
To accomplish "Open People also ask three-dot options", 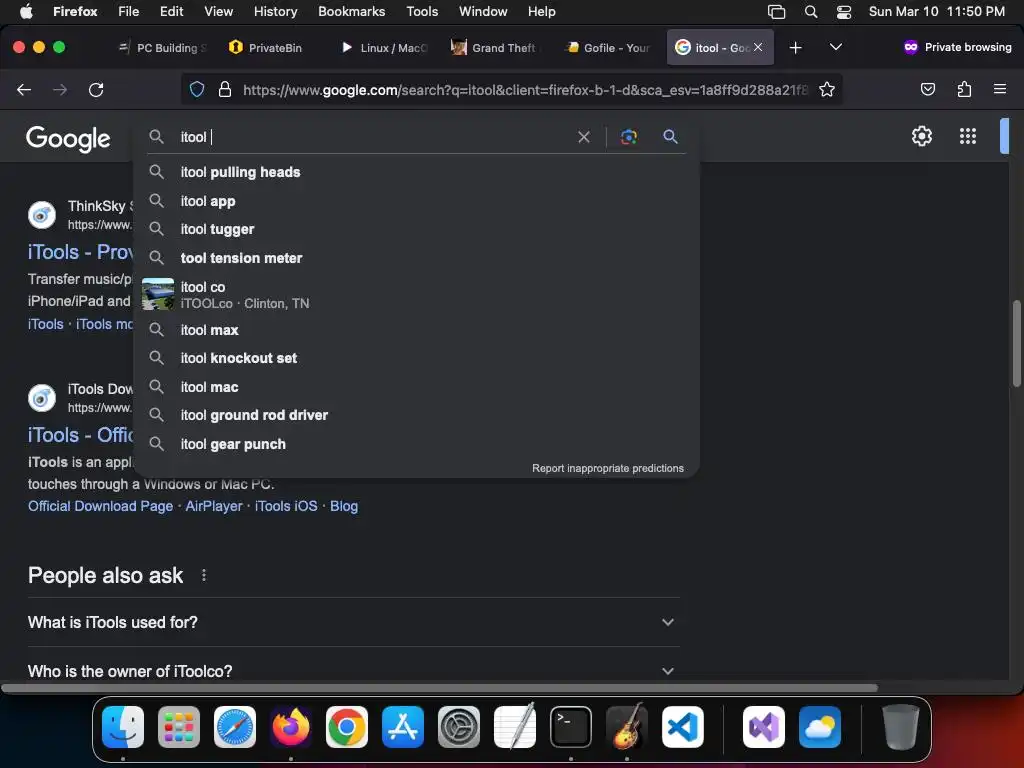I will click(x=204, y=575).
